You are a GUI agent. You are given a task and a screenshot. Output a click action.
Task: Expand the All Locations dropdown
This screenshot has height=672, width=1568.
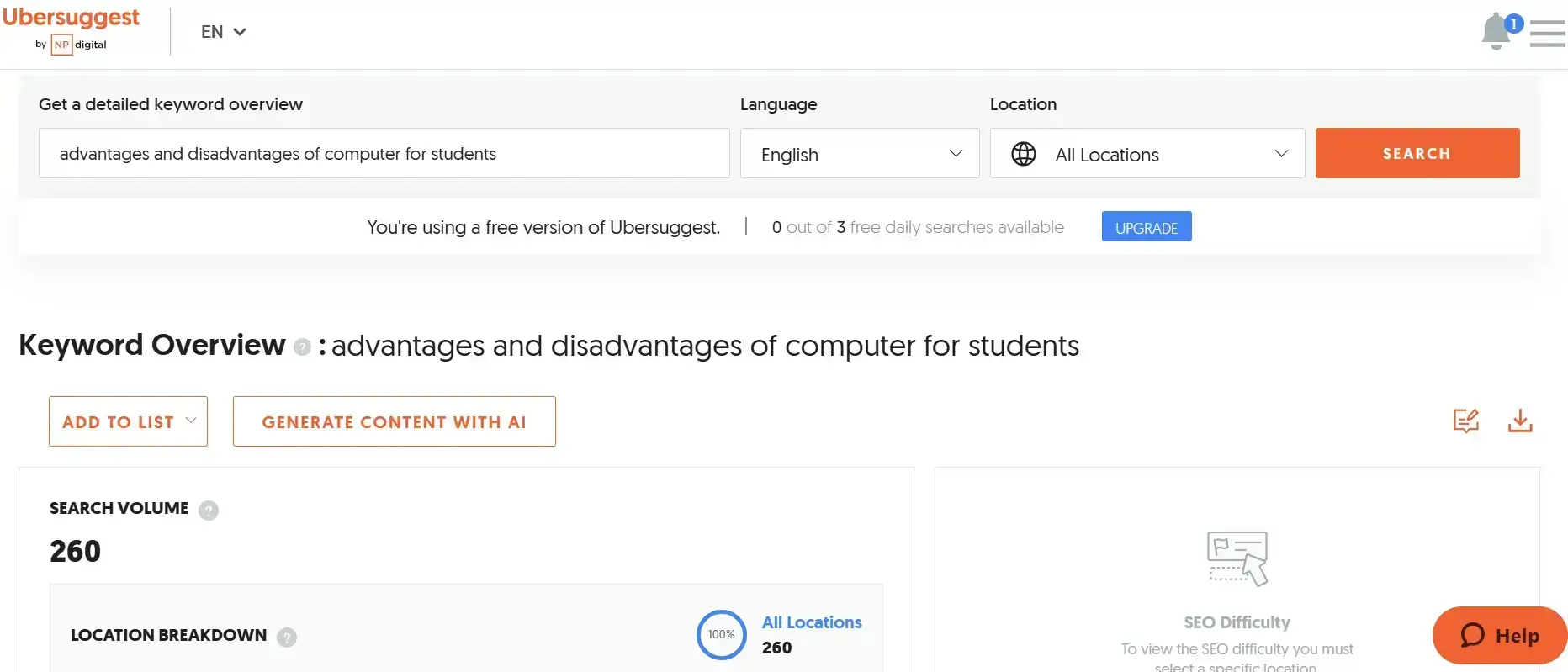(1147, 154)
